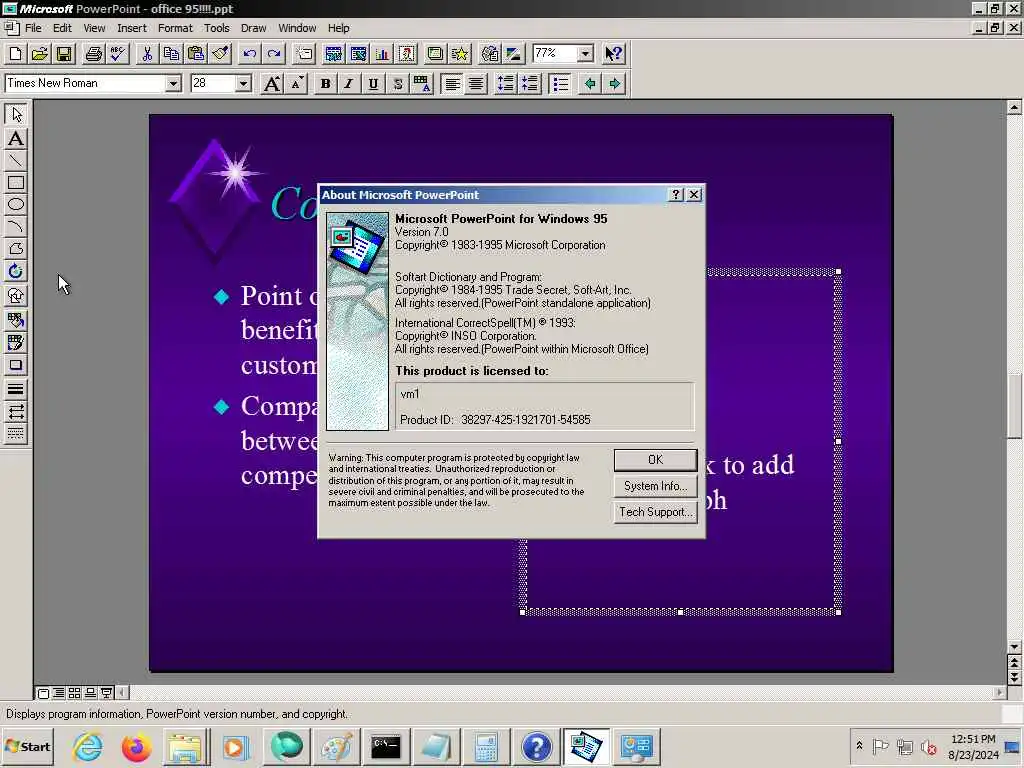The height and width of the screenshot is (768, 1024).
Task: Insert a graph with bar chart icon
Action: (383, 54)
